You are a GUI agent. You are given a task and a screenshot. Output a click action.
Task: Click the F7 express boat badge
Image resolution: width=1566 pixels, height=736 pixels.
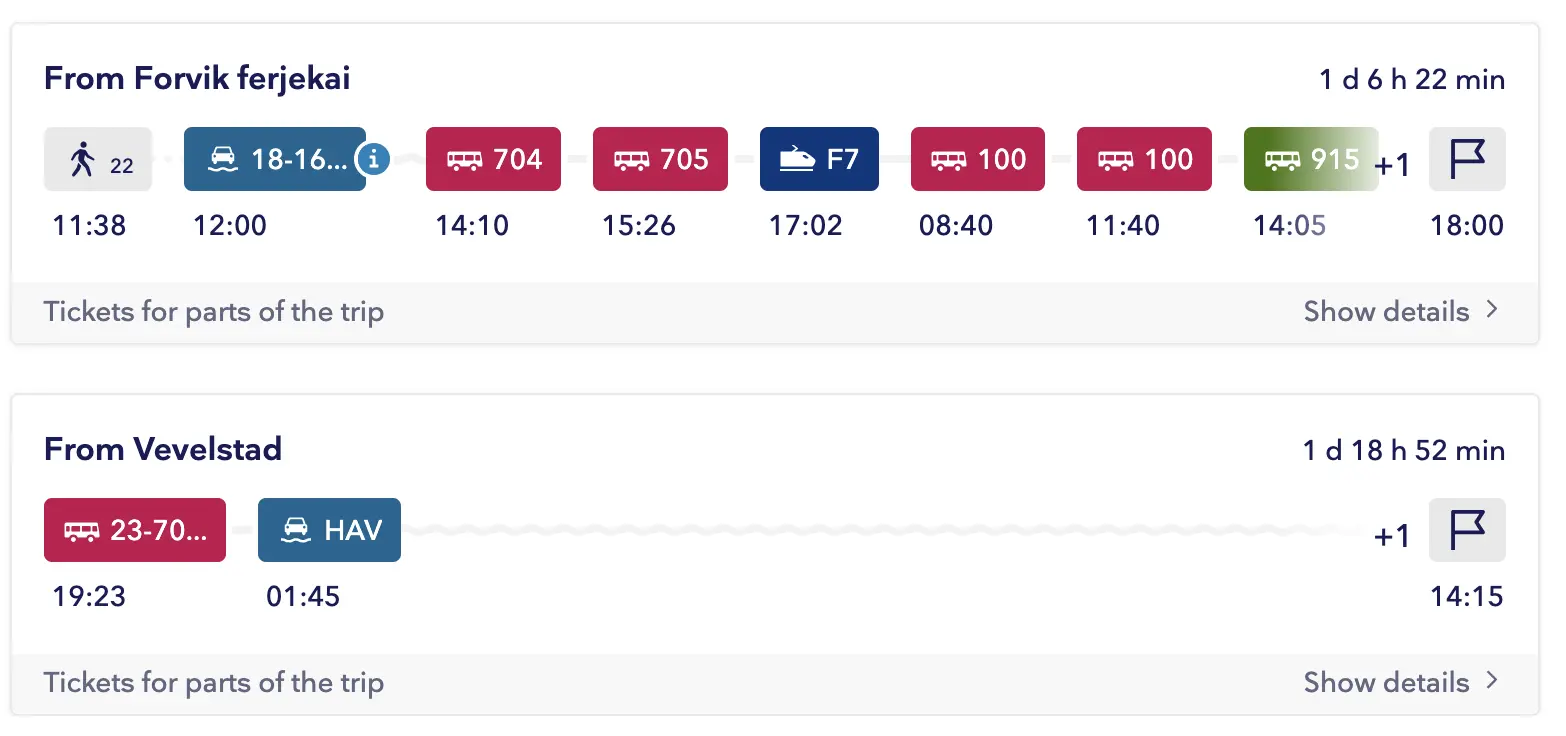[819, 159]
